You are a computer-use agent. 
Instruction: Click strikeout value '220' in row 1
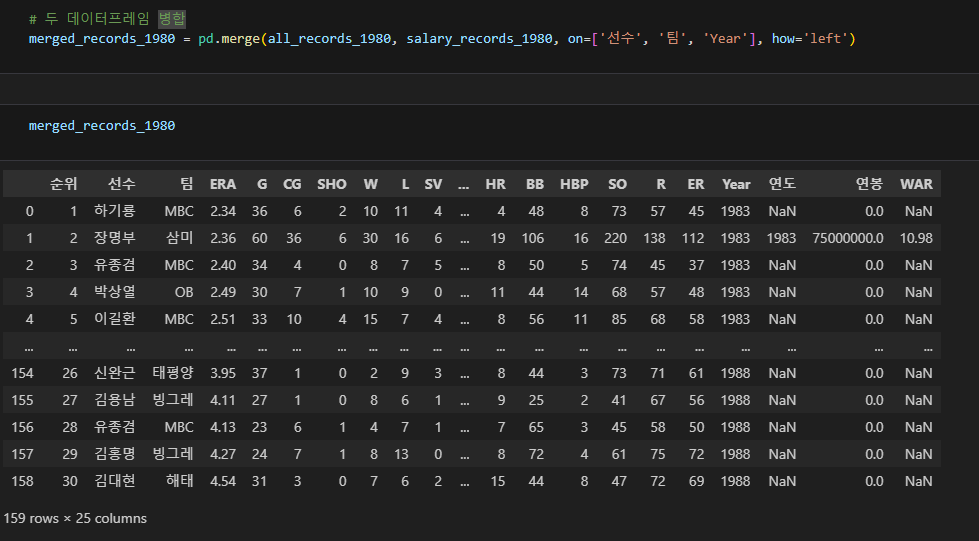(x=615, y=238)
